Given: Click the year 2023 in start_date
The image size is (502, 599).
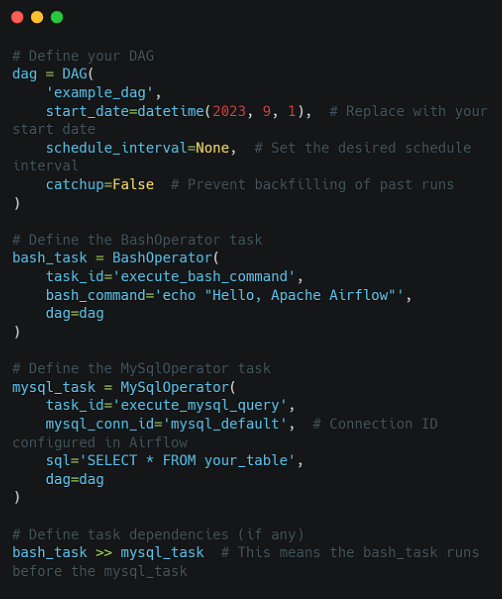Looking at the screenshot, I should (229, 111).
